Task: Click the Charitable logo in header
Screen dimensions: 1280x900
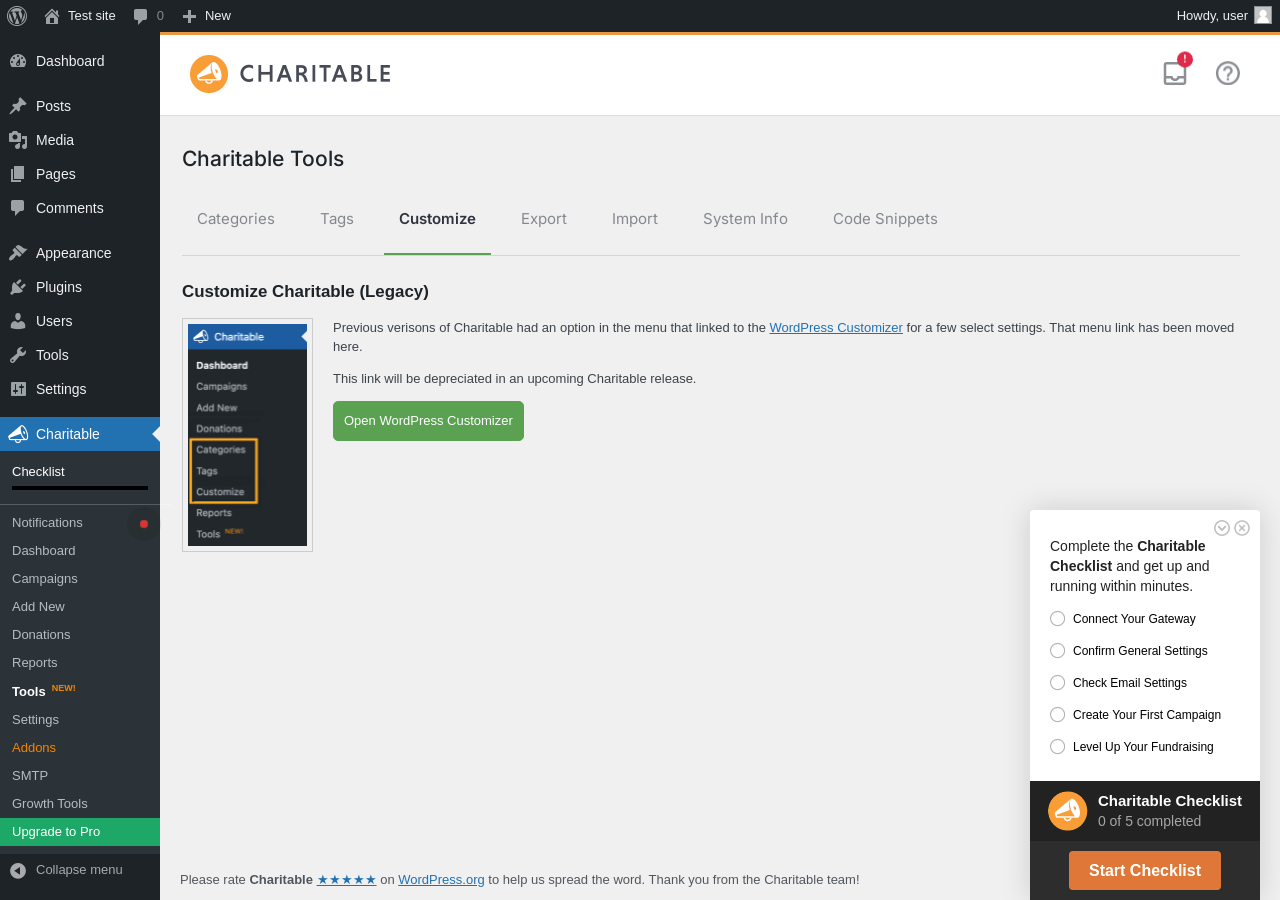Action: 290,74
